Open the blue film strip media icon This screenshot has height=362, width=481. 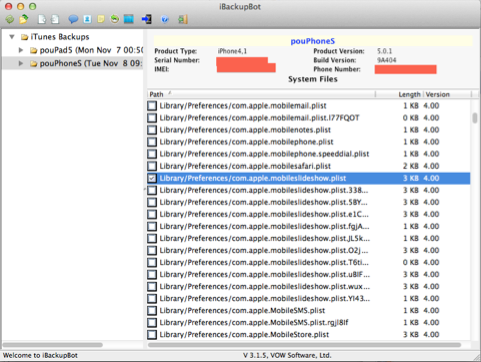point(129,19)
